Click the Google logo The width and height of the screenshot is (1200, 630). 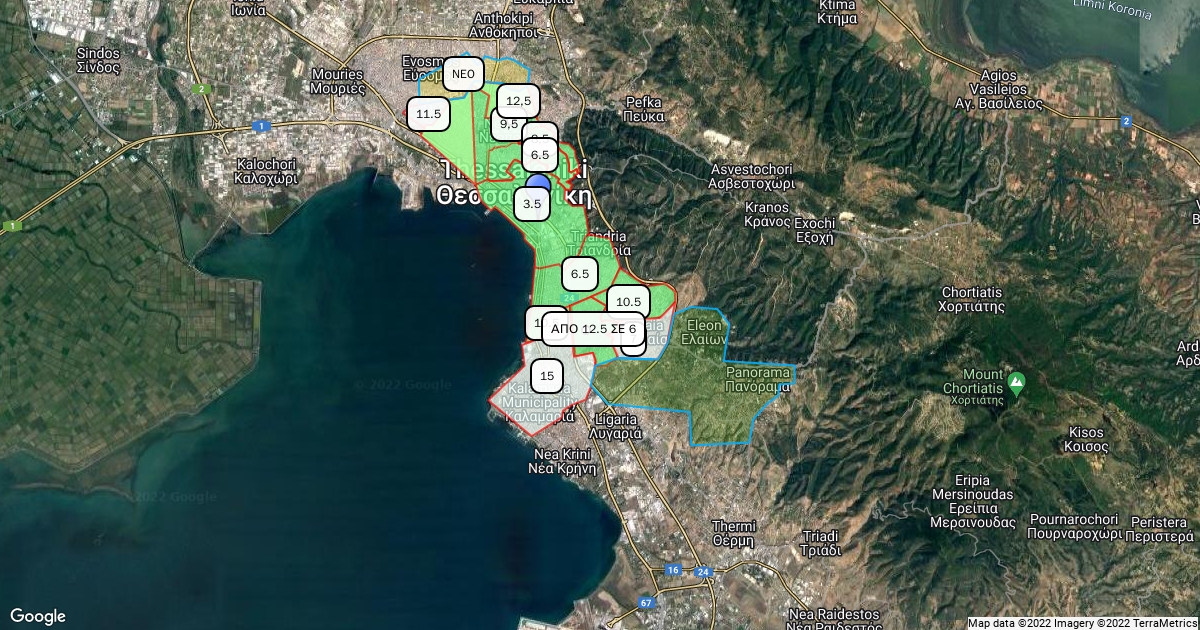pos(38,616)
